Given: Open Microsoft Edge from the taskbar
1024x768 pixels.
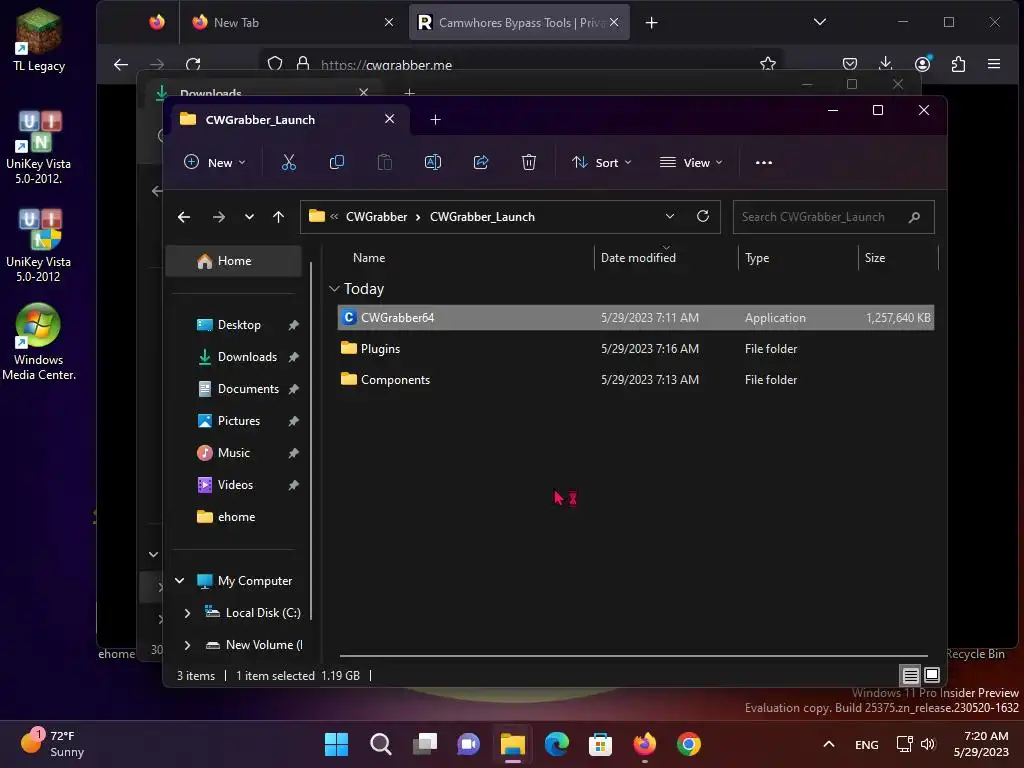Looking at the screenshot, I should (557, 744).
